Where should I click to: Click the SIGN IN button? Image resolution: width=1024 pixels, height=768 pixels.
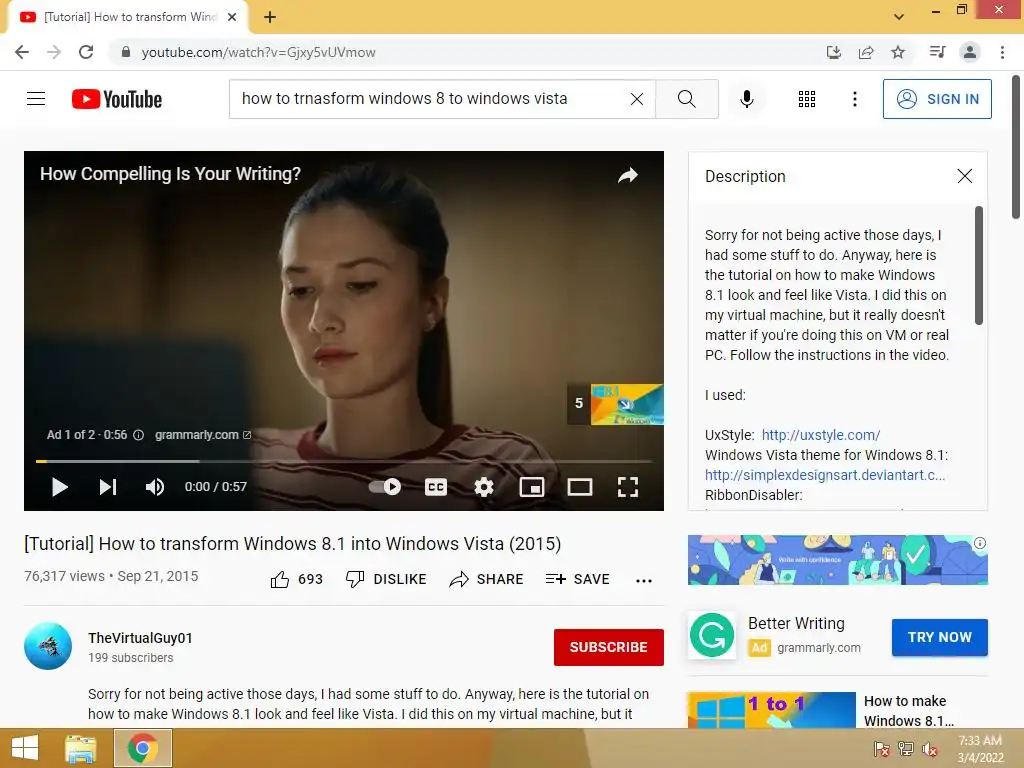pyautogui.click(x=937, y=99)
